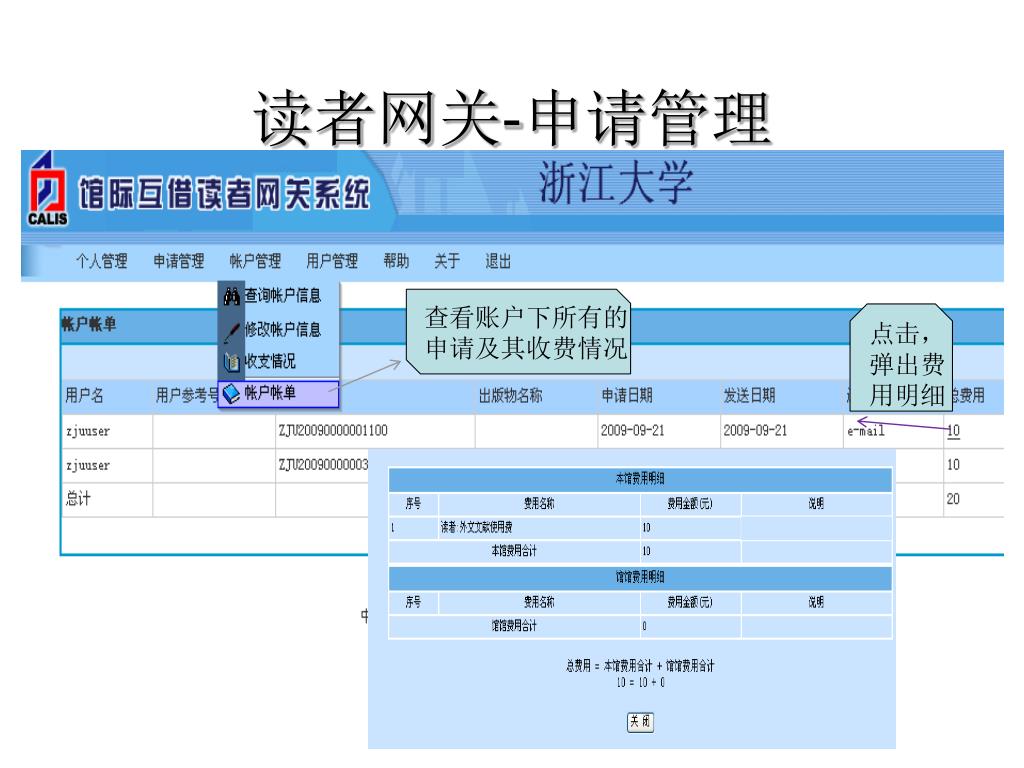1024x768 pixels.
Task: Click the underlined fee link 10 in first row
Action: tap(953, 431)
